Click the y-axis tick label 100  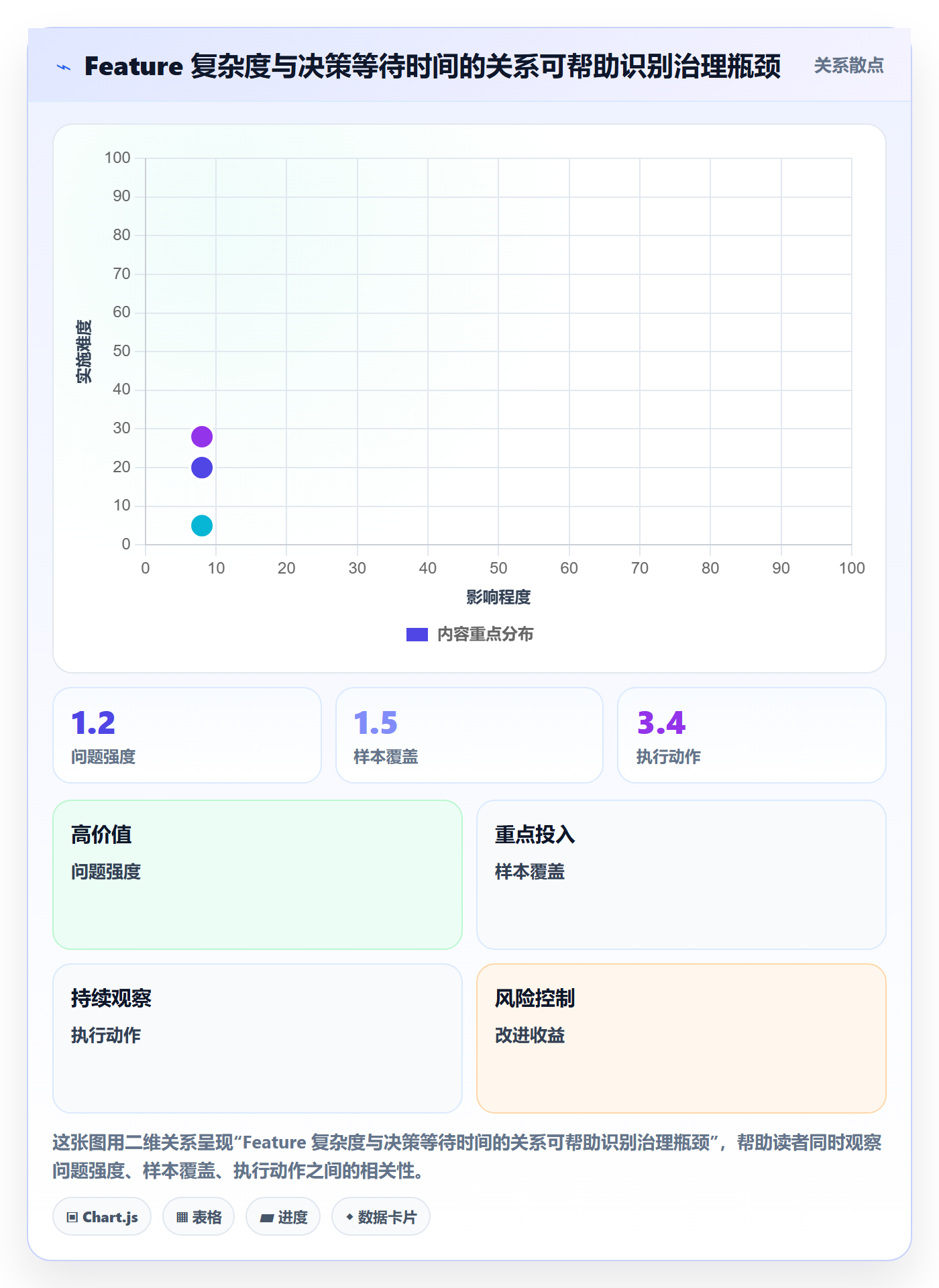[x=117, y=158]
